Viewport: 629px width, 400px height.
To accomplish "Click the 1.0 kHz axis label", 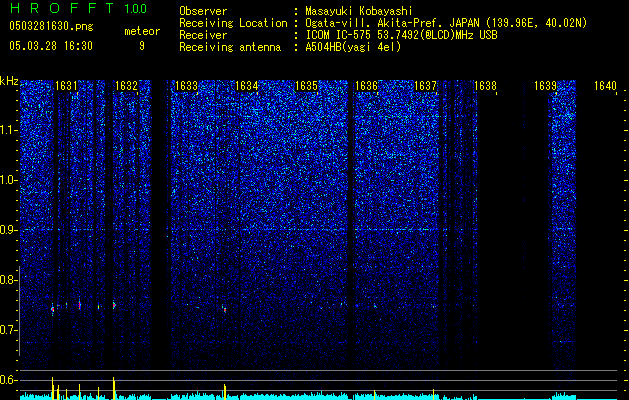I will (x=7, y=180).
